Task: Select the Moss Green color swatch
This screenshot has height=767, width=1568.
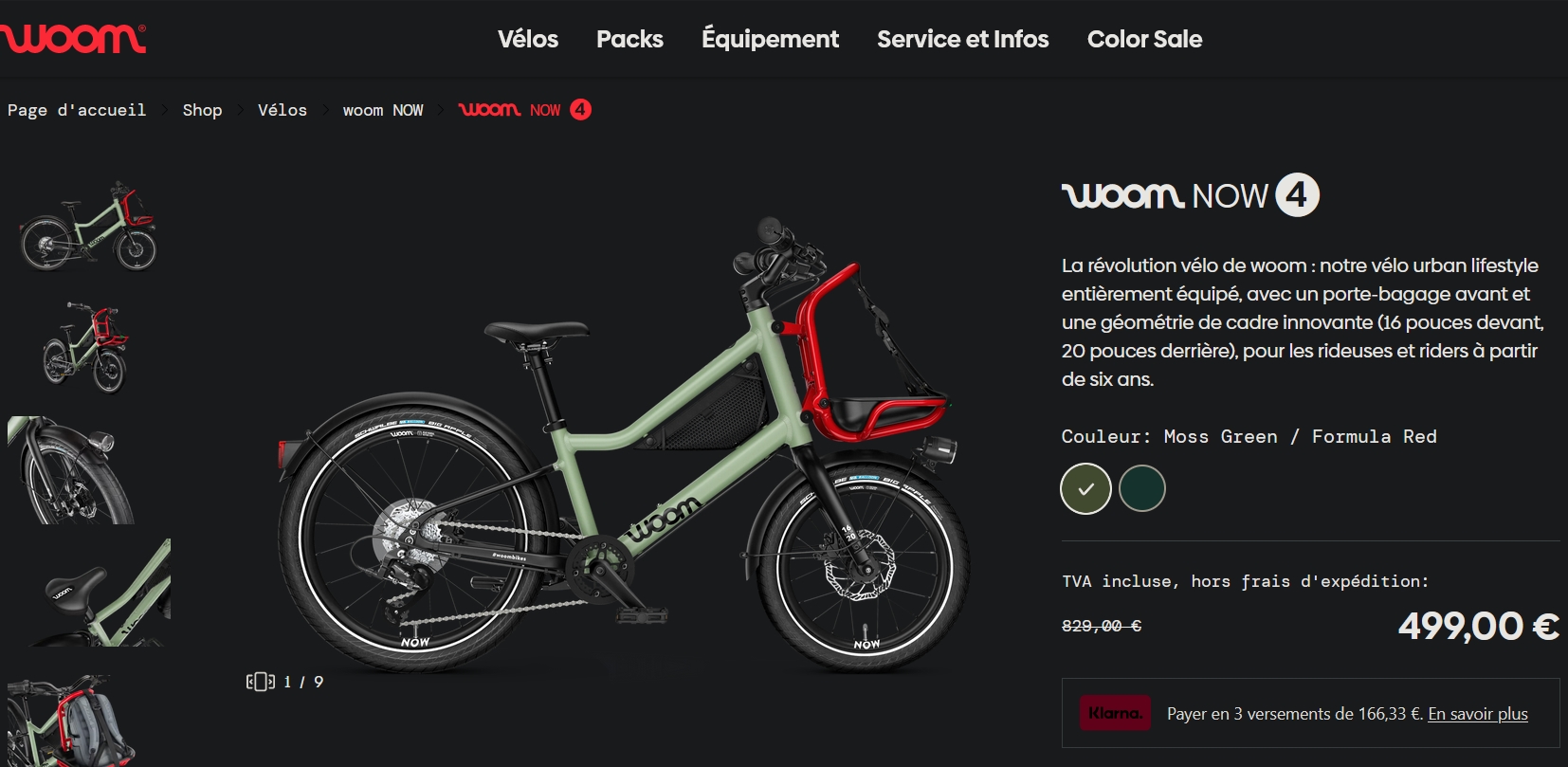Action: [x=1085, y=489]
